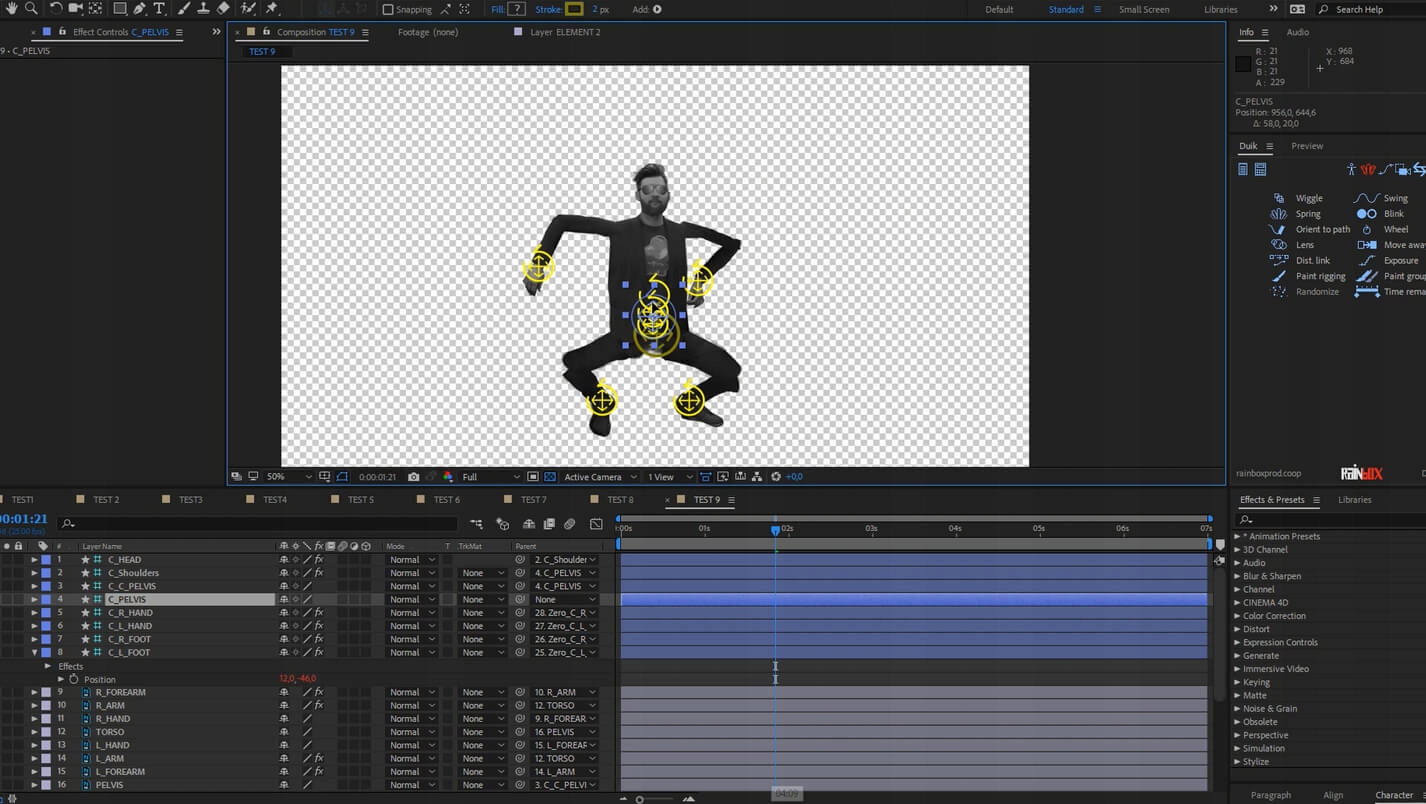Screen dimensions: 1426x804
Task: Open blending mode dropdown for C_PELVIS layer
Action: click(x=412, y=600)
